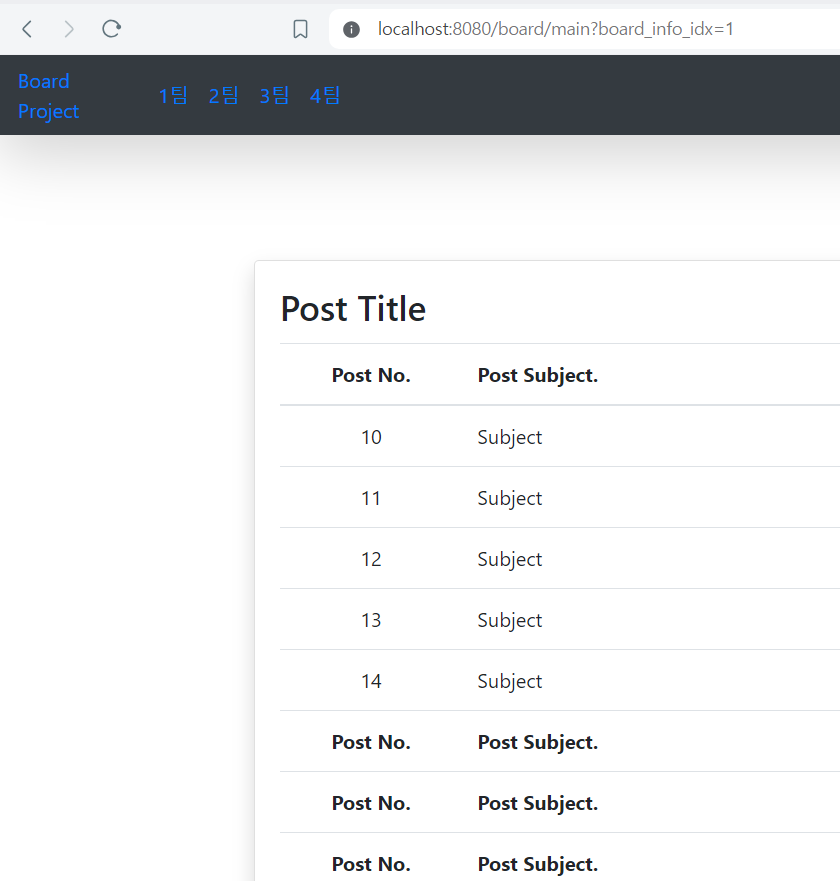840x881 pixels.
Task: Select post number 13 cell
Action: (x=371, y=620)
